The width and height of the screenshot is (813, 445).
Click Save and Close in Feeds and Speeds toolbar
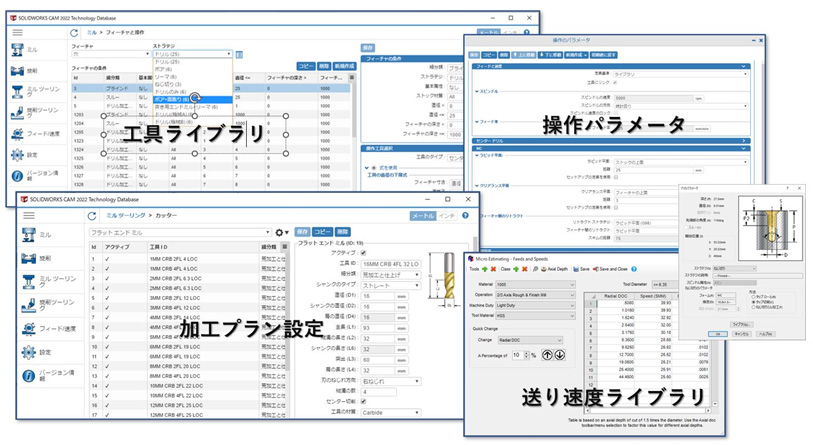tap(610, 269)
